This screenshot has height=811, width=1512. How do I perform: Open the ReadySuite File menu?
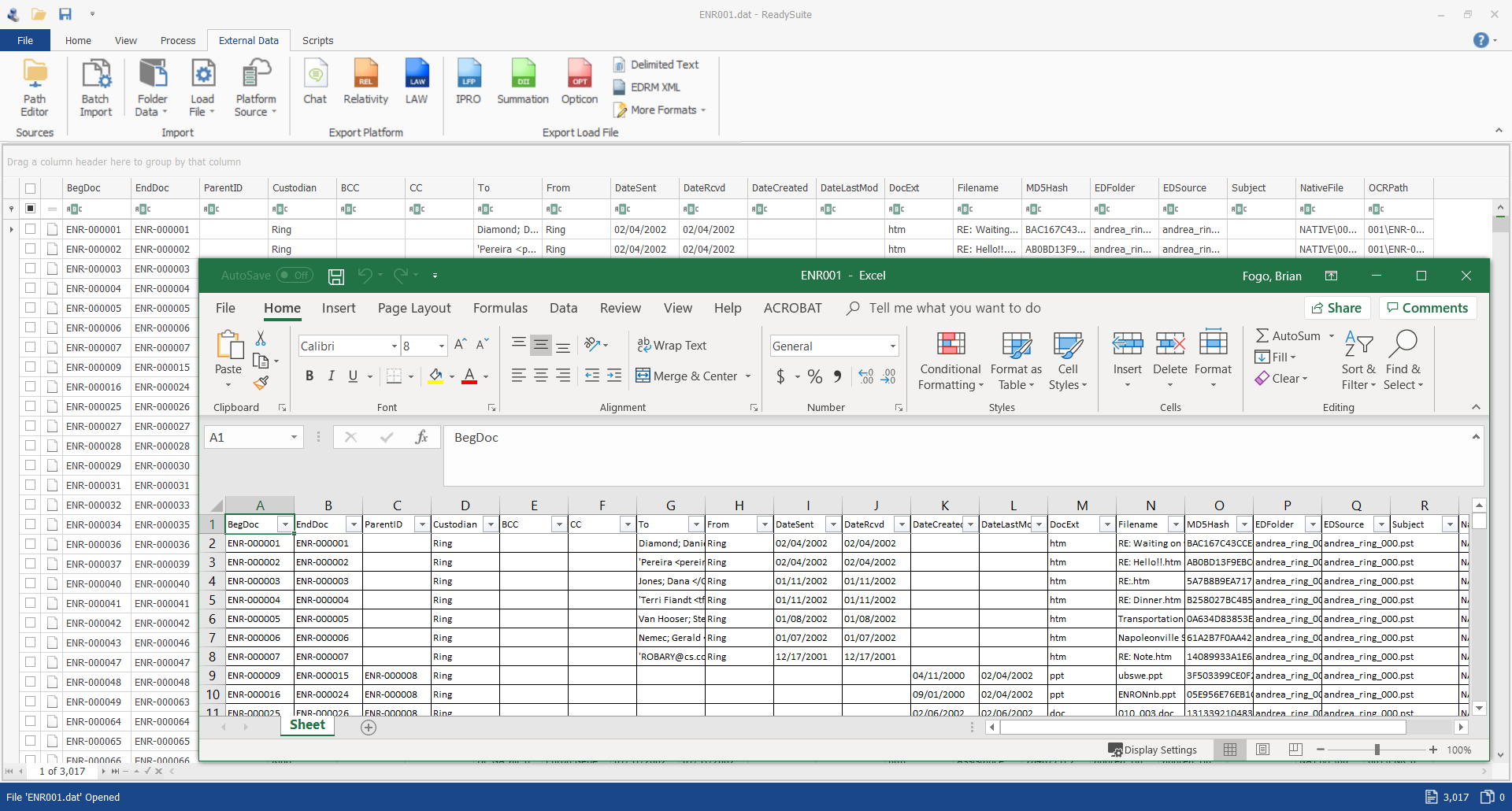(25, 41)
